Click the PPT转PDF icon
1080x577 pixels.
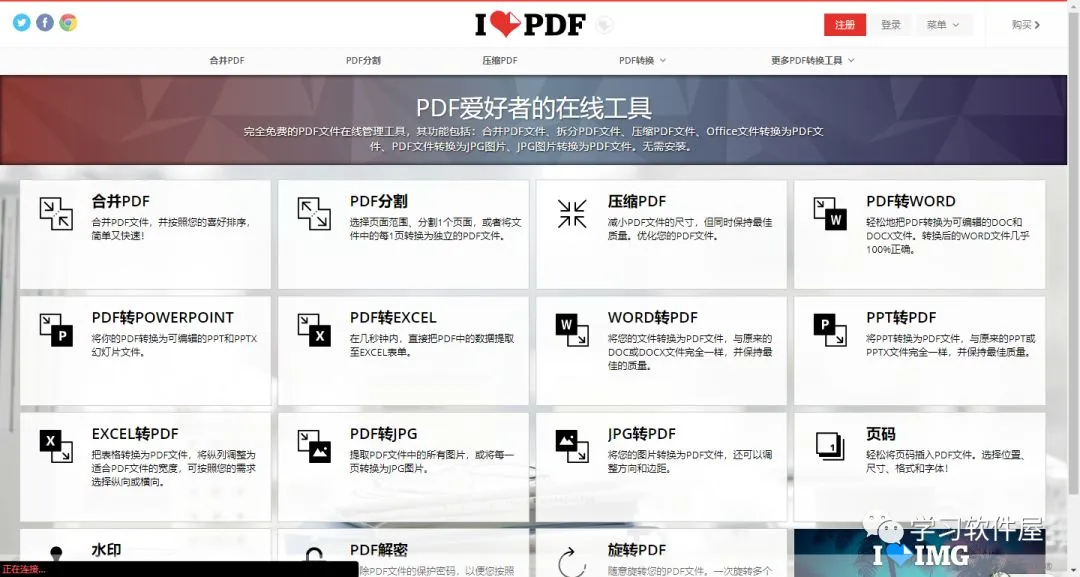[830, 330]
